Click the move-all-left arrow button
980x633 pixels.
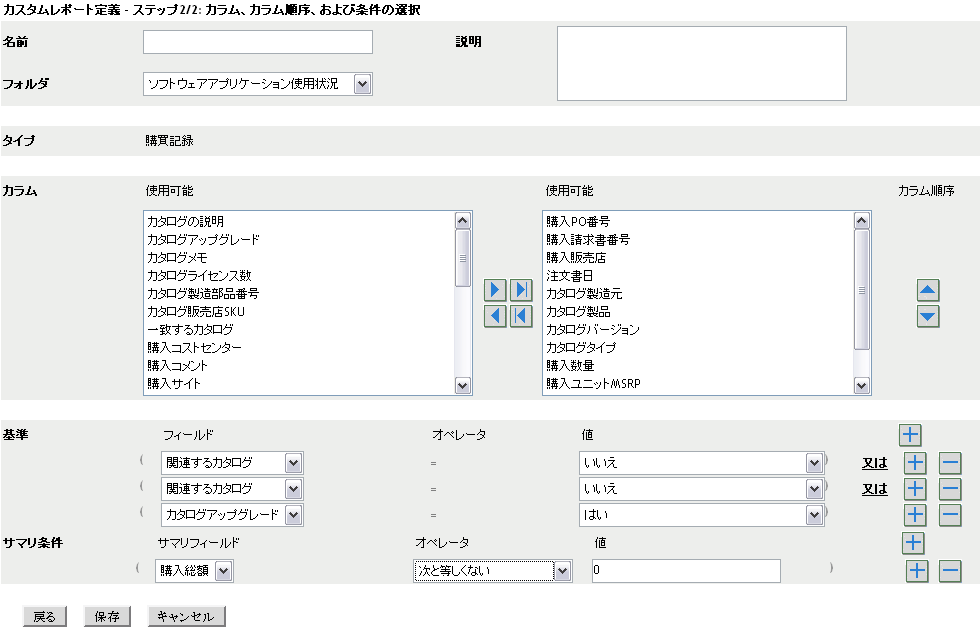[520, 316]
